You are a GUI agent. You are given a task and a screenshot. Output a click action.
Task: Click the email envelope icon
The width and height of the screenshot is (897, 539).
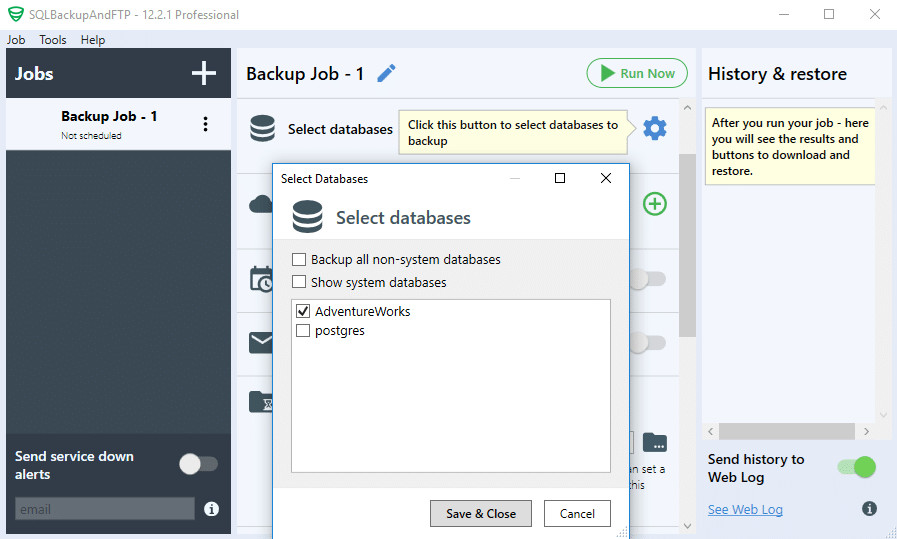(x=261, y=342)
